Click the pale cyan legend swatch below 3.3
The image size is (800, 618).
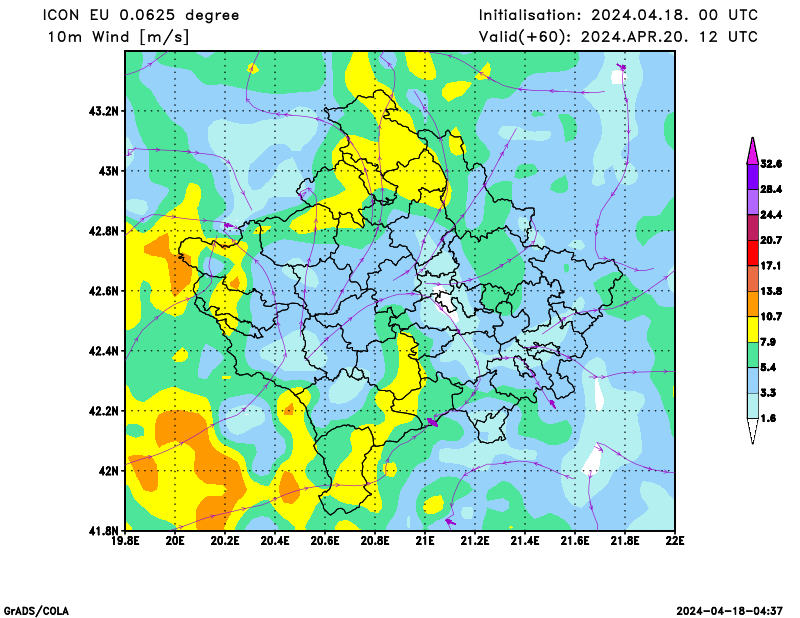coord(753,406)
